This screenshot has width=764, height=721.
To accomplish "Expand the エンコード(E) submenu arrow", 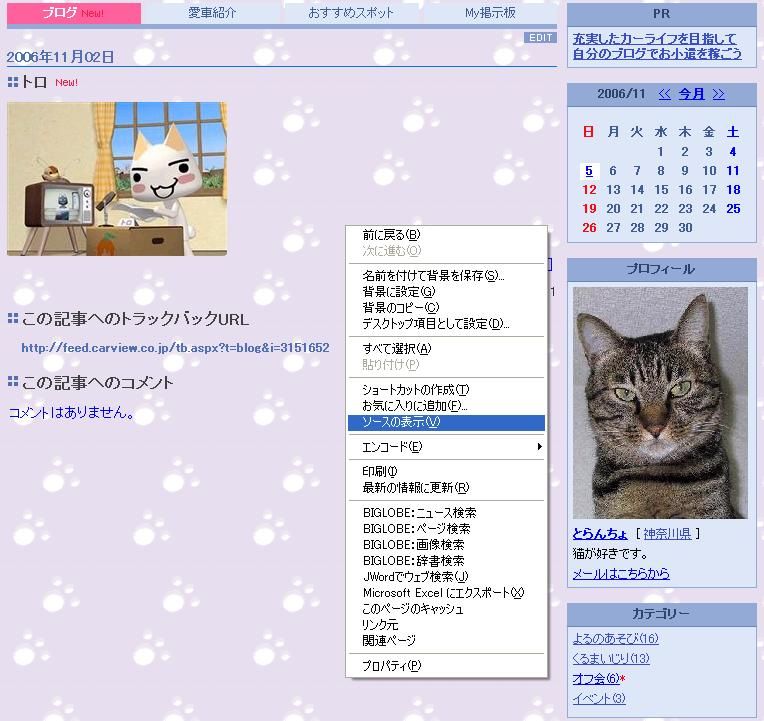I will point(539,447).
